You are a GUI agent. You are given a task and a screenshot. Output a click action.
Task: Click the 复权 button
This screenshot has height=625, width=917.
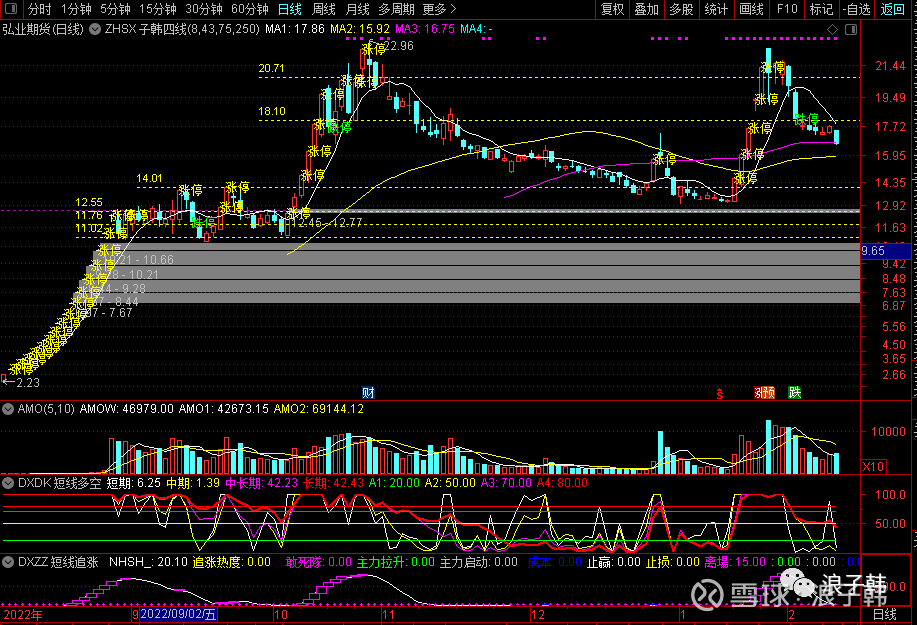612,9
